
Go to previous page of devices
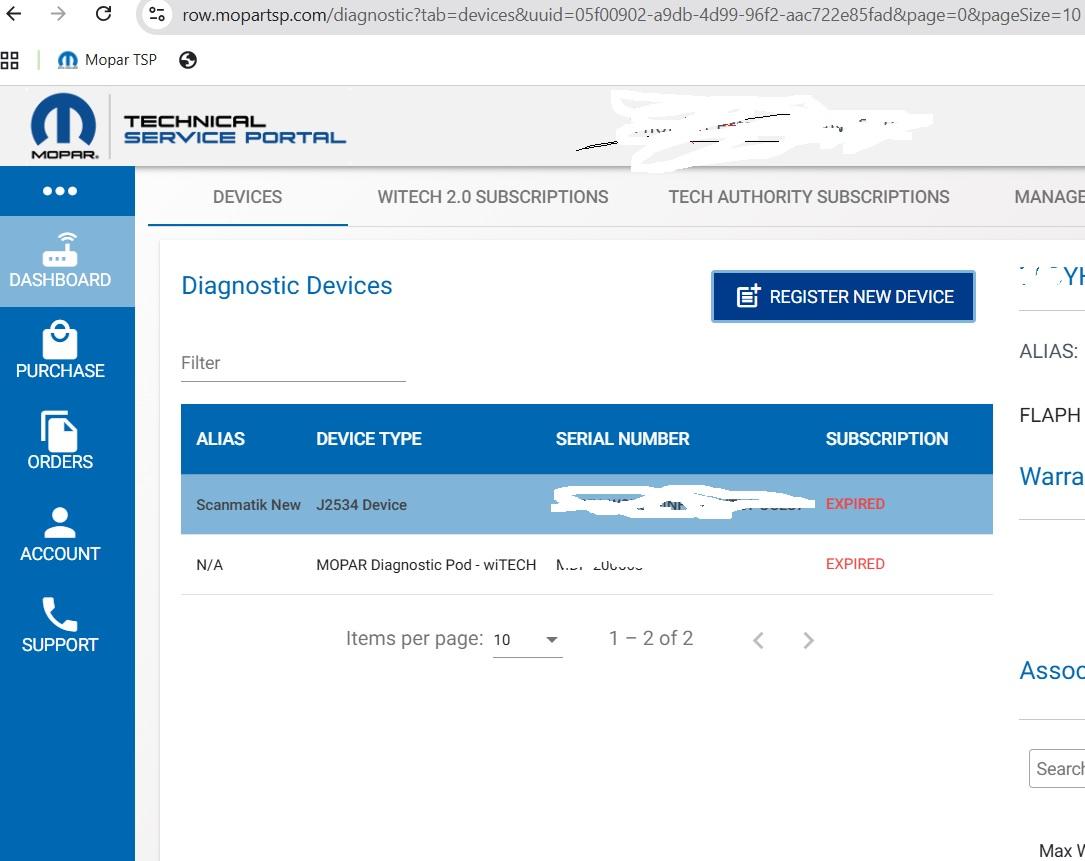758,640
